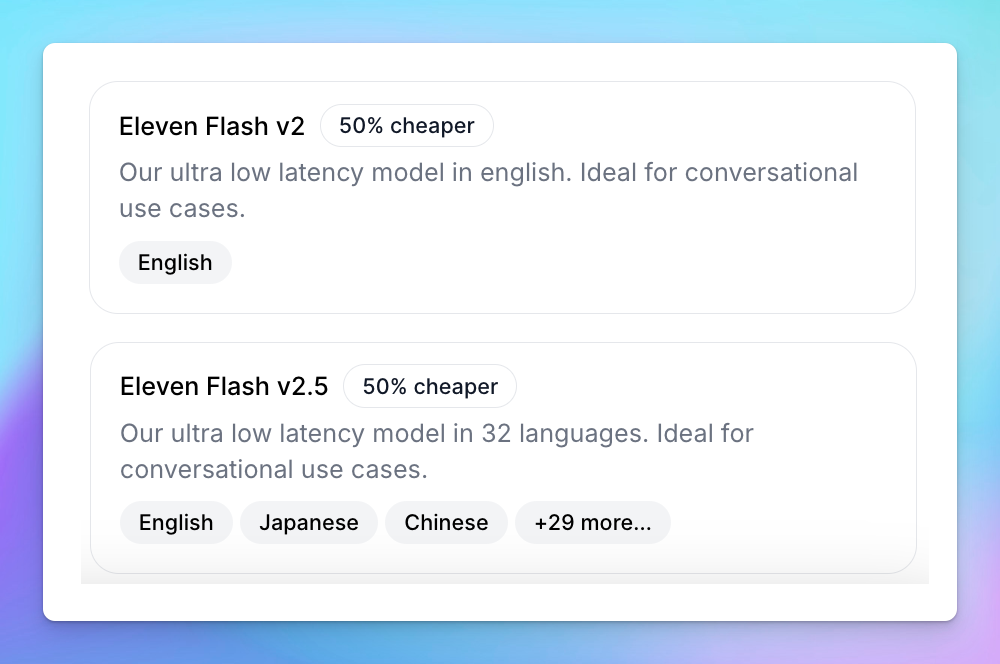Click empty space right of v2's English tag
The height and width of the screenshot is (664, 1000).
(x=560, y=263)
